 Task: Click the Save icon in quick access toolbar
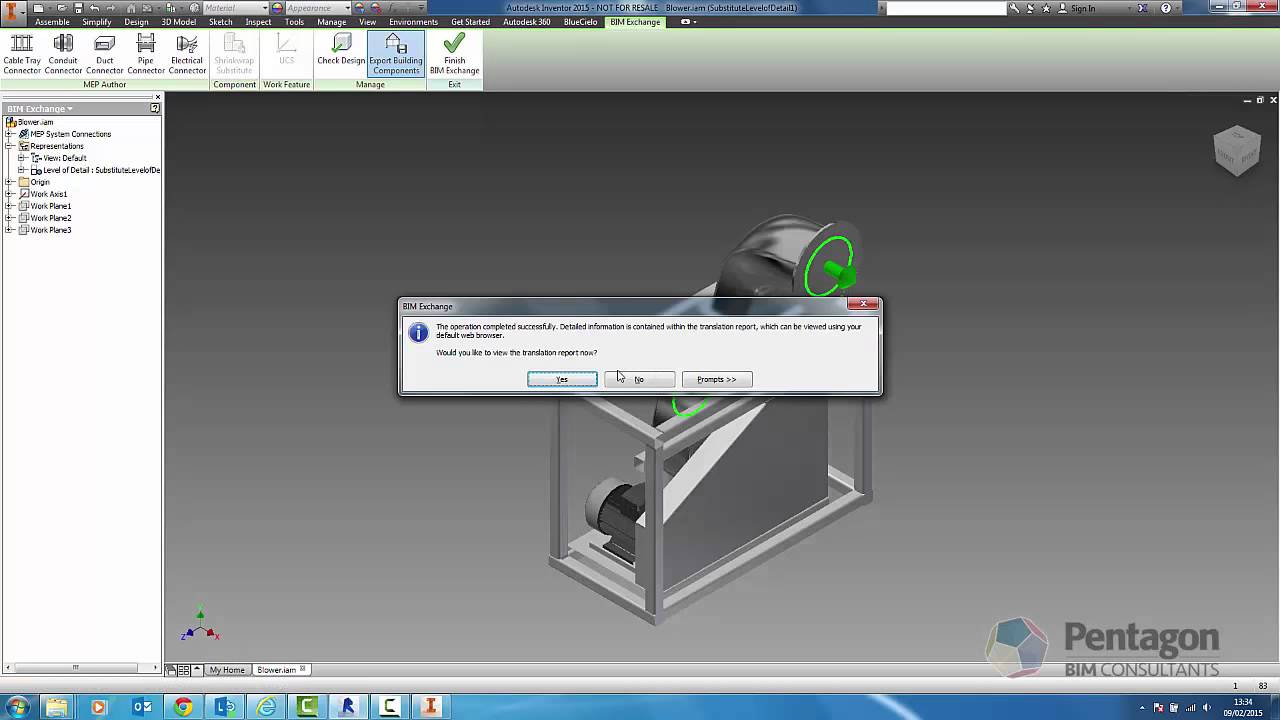coord(77,8)
